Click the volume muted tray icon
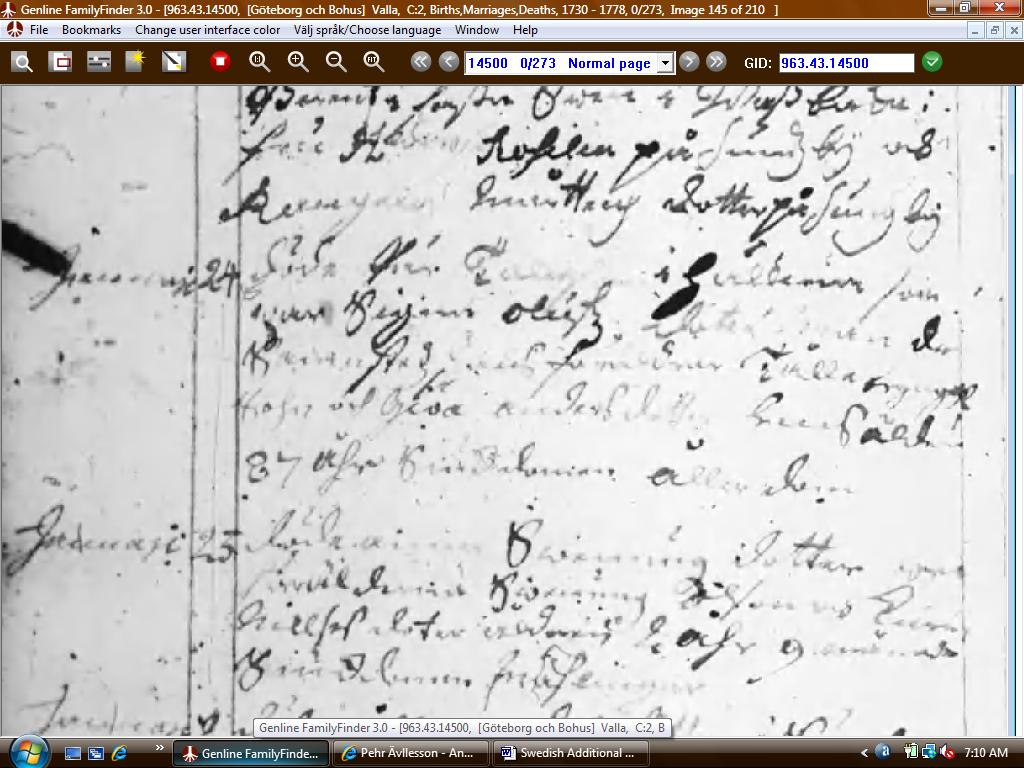 [x=946, y=753]
